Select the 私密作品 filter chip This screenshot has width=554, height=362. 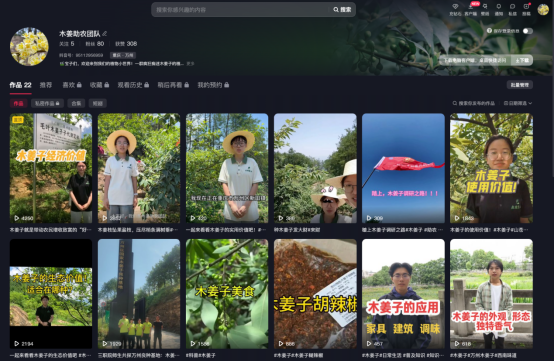[x=47, y=103]
